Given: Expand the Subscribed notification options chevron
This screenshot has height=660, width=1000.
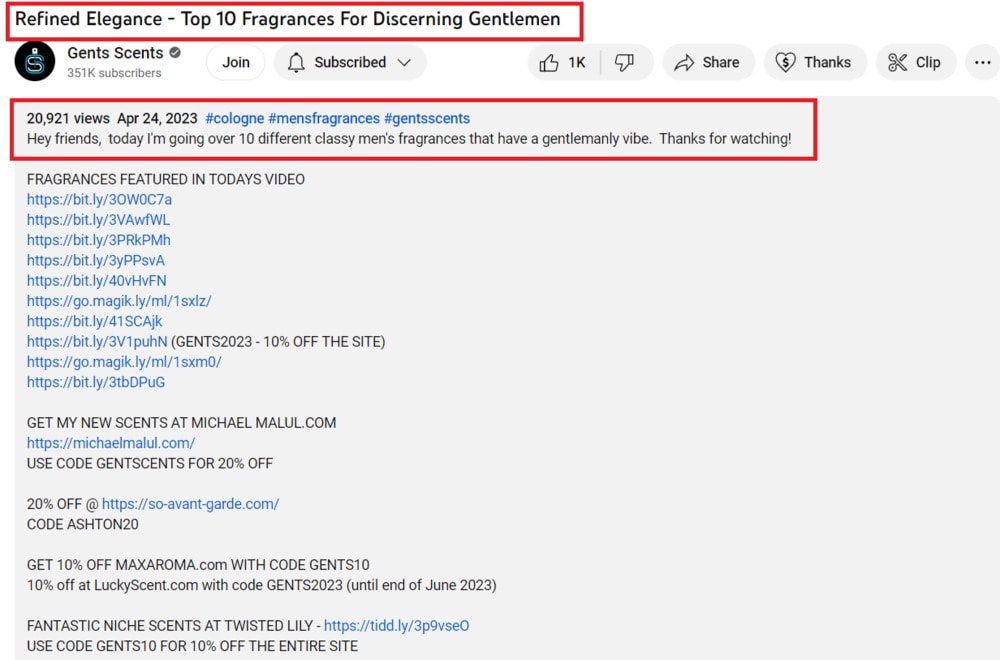Looking at the screenshot, I should (x=404, y=62).
